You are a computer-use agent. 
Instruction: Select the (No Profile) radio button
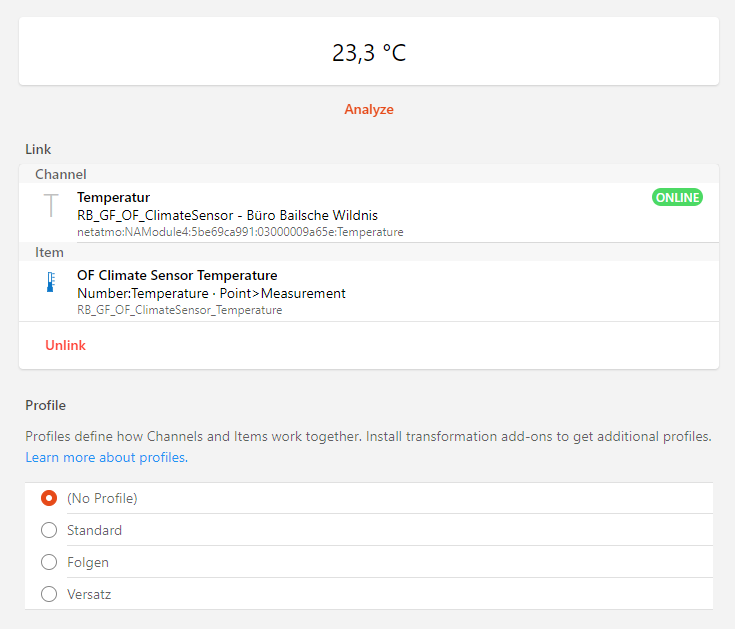pos(49,498)
